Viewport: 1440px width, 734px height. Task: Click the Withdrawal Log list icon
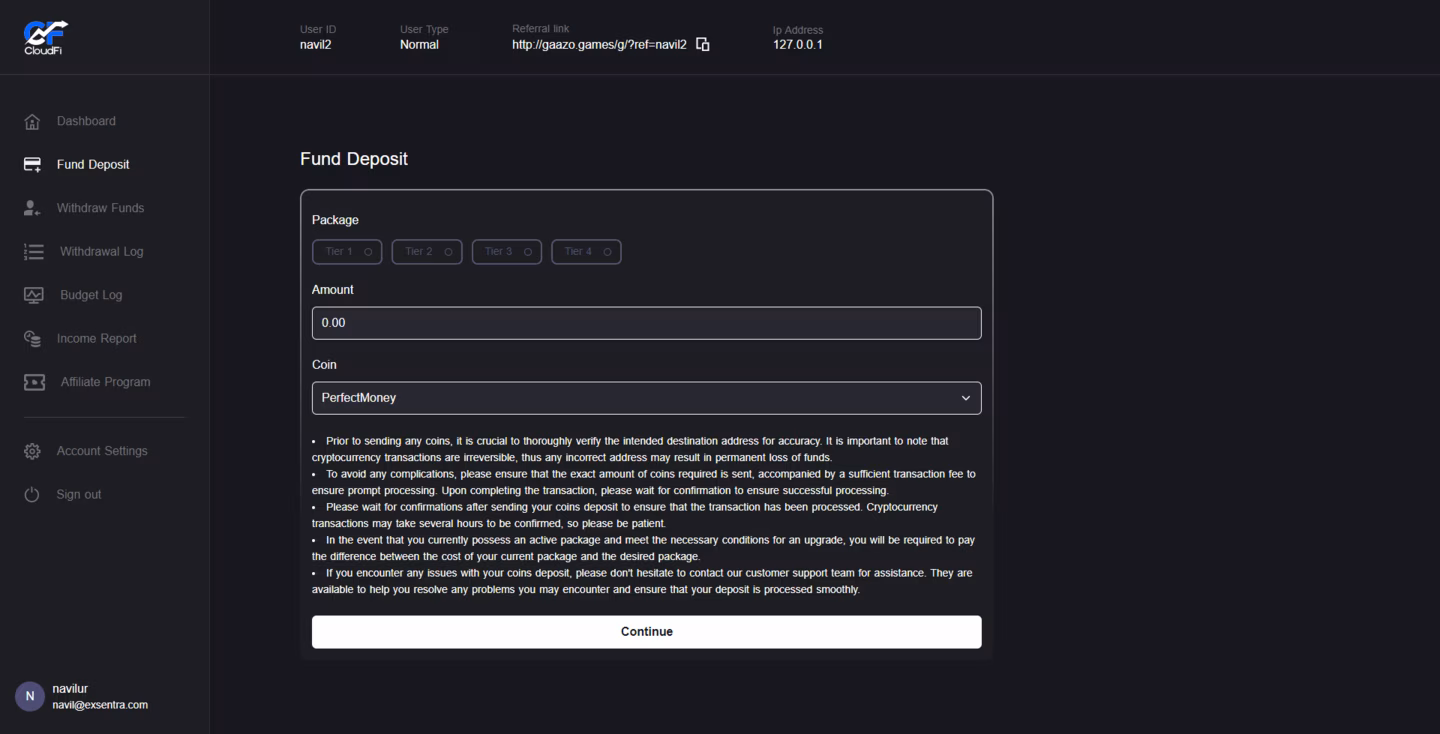point(34,252)
